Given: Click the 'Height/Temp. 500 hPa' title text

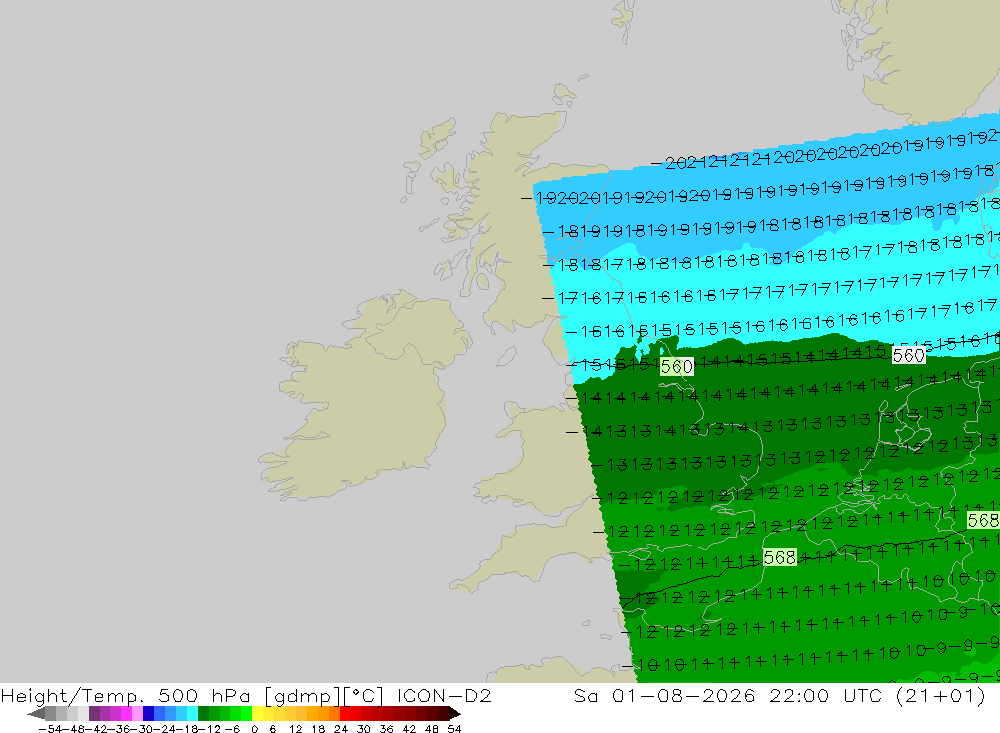Looking at the screenshot, I should click(x=126, y=695).
